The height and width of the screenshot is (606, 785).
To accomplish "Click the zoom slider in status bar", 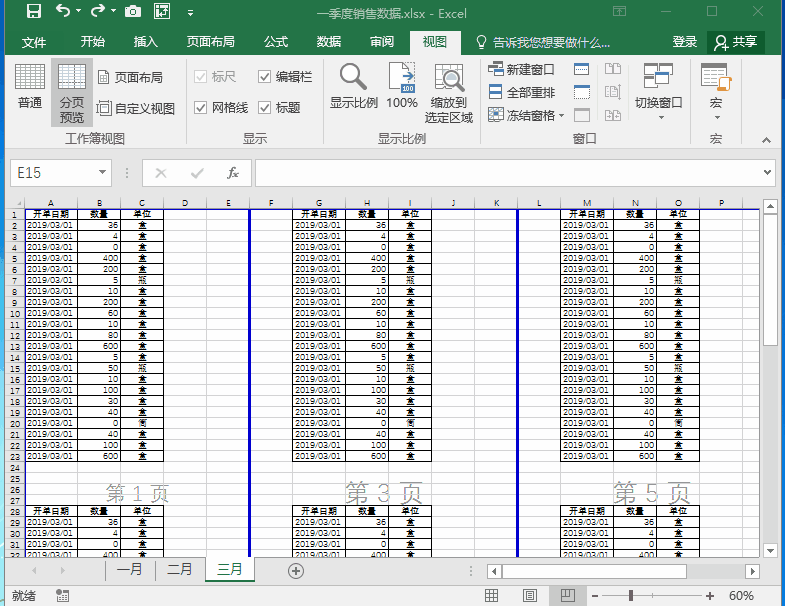I will coord(630,596).
